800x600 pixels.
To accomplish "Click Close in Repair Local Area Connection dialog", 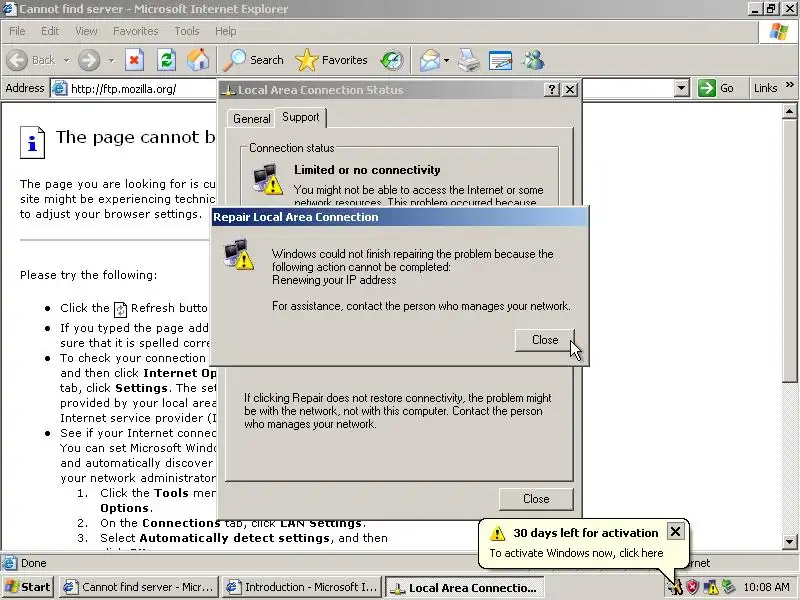I will pyautogui.click(x=545, y=340).
